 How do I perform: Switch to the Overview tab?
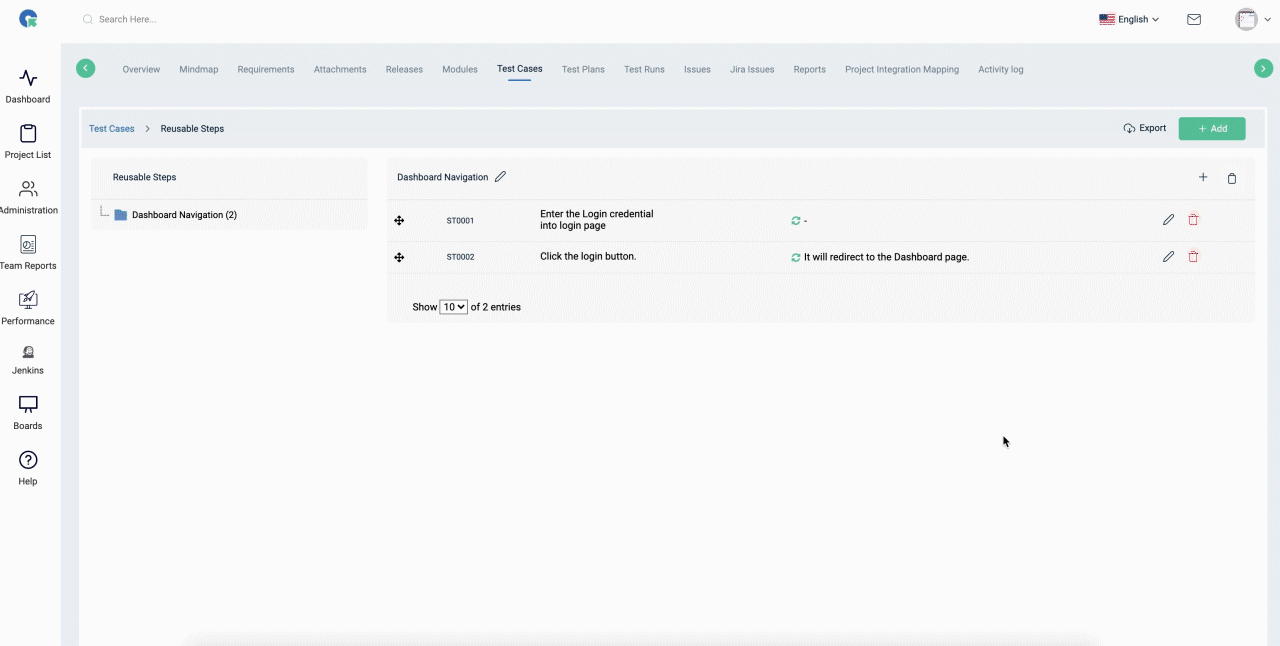pos(141,69)
